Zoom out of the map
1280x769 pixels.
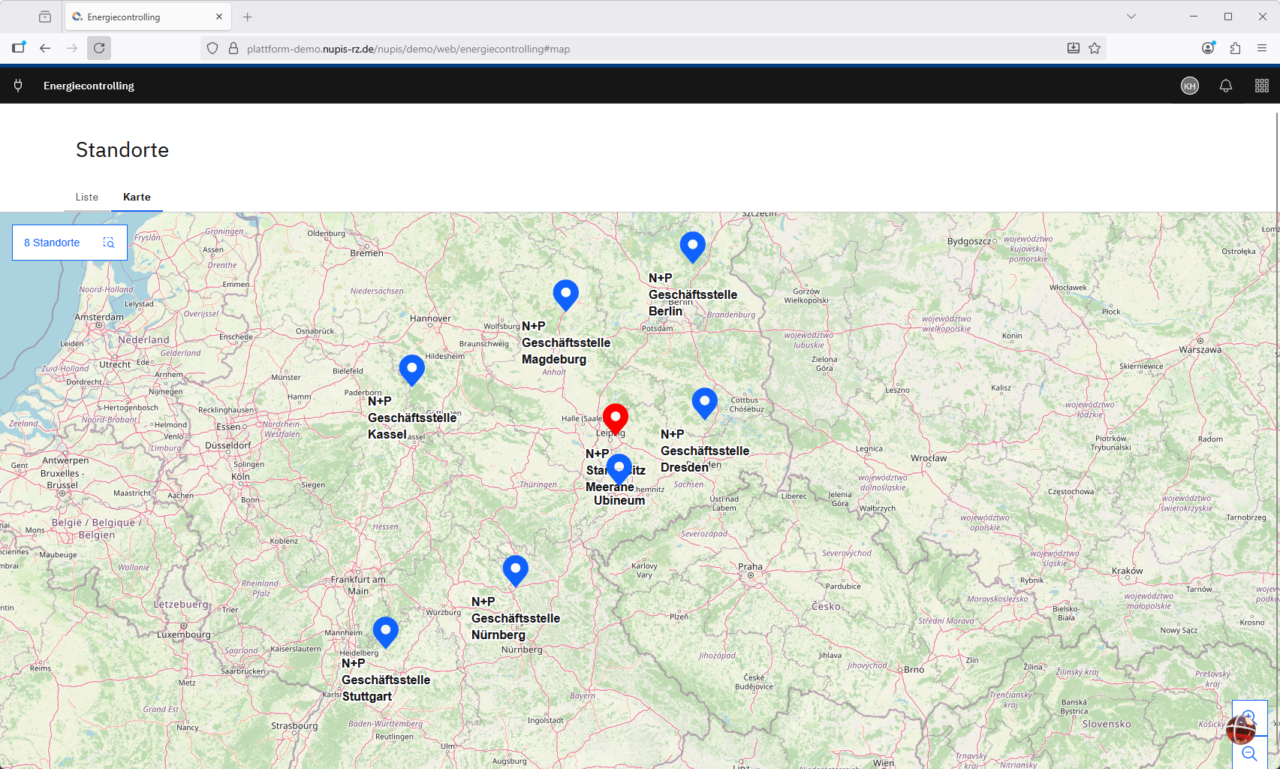[1249, 754]
